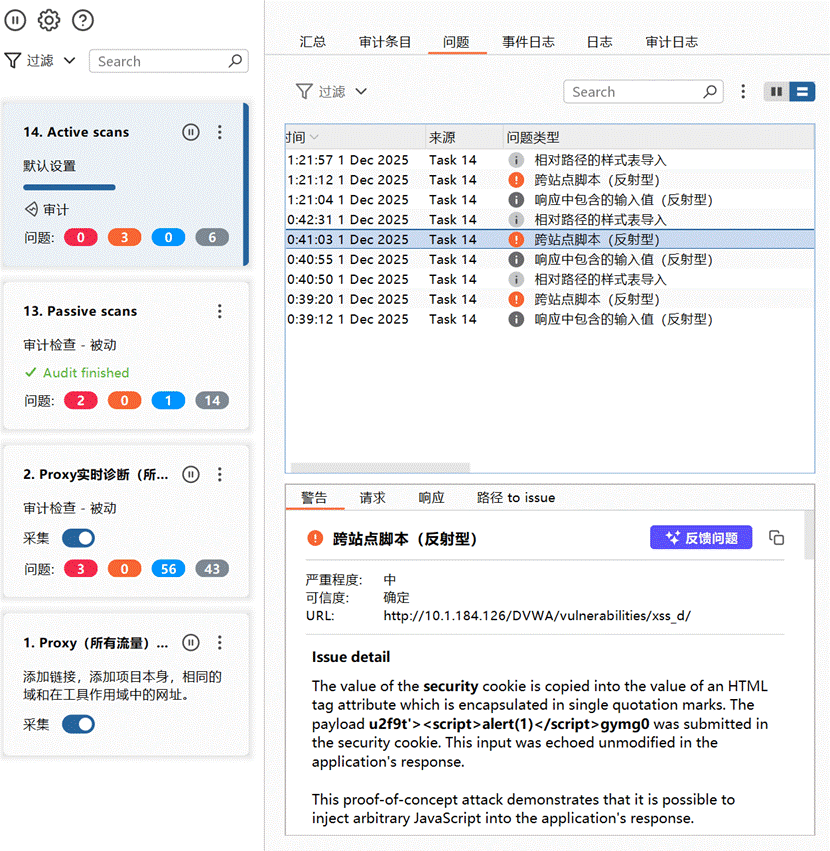Click the info icon on the 1:21:57 row
Screen dimensions: 830x851
tap(516, 160)
